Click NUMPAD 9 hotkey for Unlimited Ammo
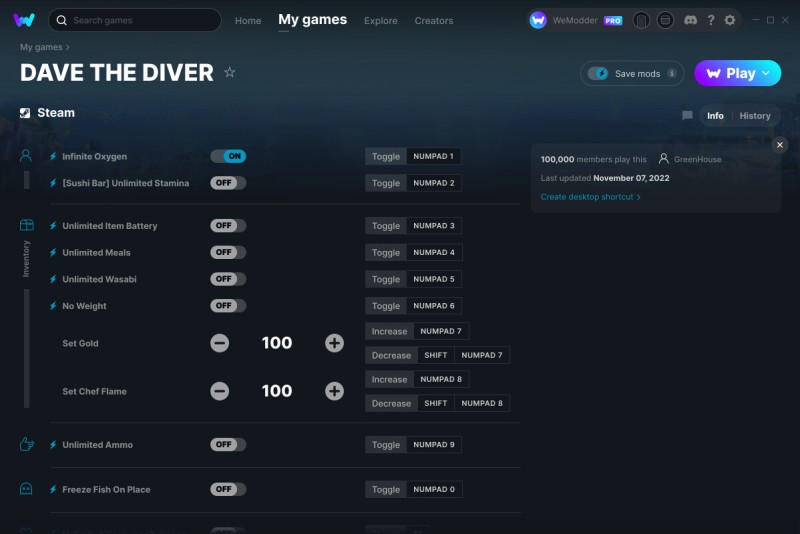This screenshot has width=800, height=534. pos(434,444)
